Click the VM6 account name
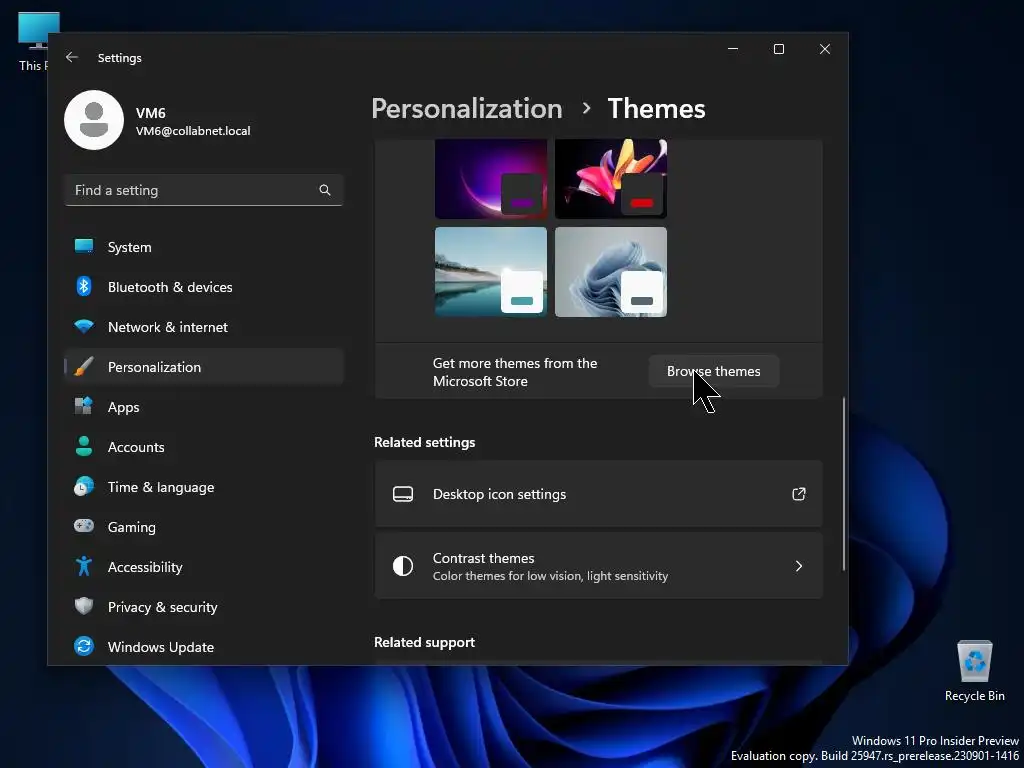The image size is (1024, 768). coord(150,113)
